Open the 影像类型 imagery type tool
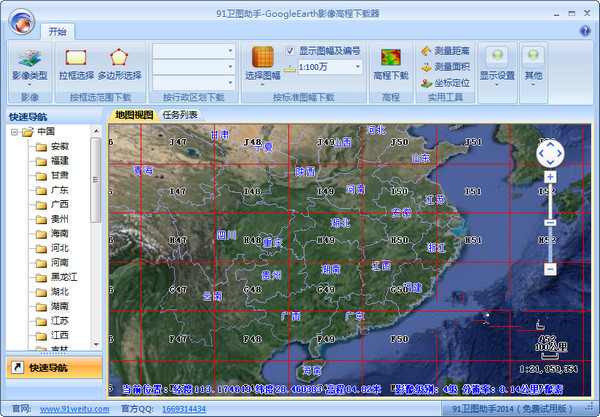The image size is (600, 417). pos(29,62)
